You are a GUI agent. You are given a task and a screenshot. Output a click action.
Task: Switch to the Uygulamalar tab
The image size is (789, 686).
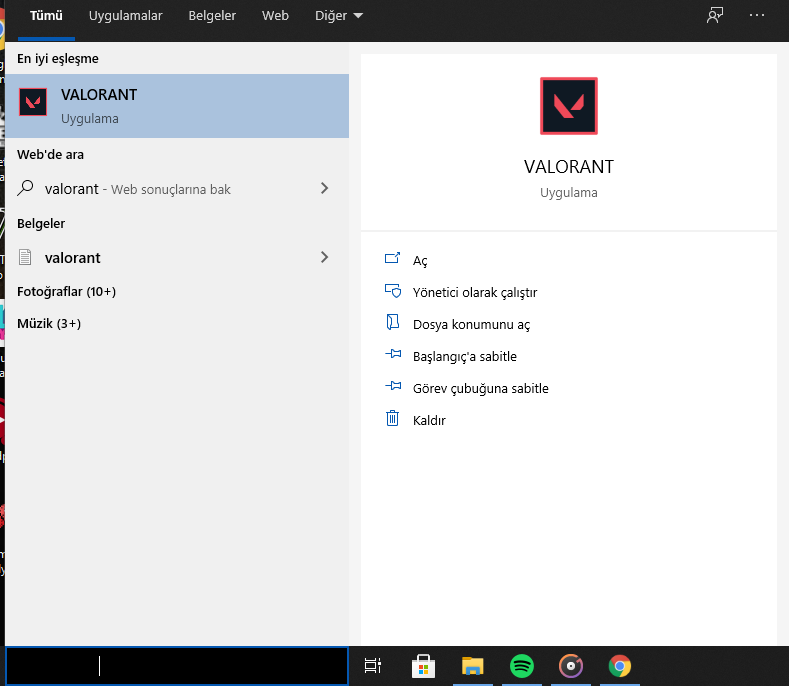pyautogui.click(x=125, y=16)
